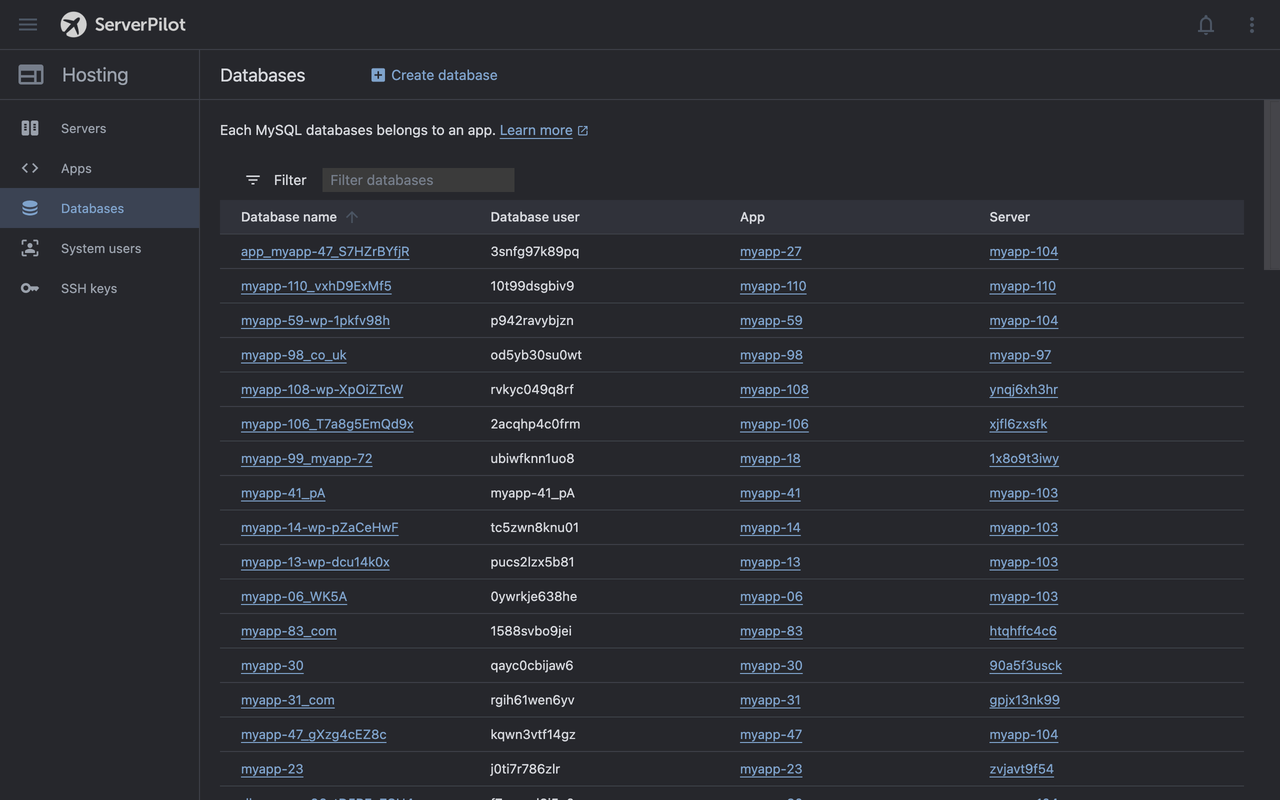This screenshot has height=800, width=1280.
Task: Click the Apps code brackets icon
Action: pos(30,168)
